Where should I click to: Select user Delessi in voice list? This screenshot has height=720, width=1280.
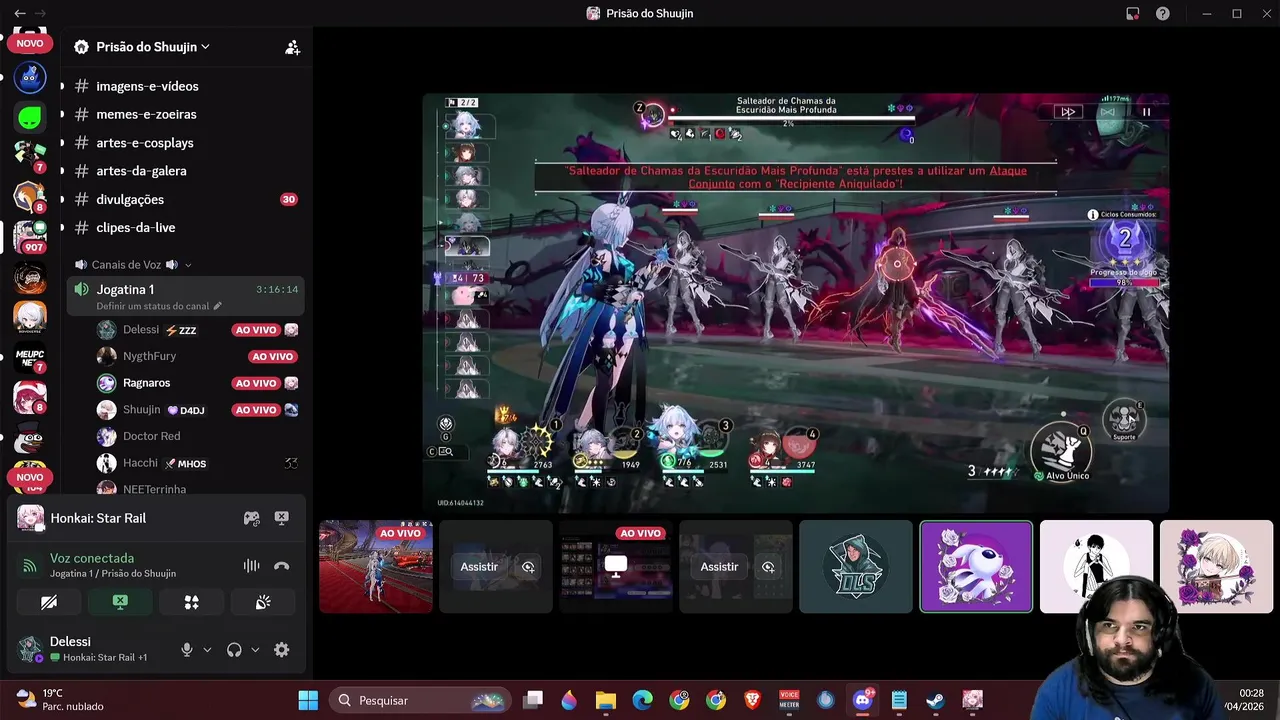click(x=141, y=330)
